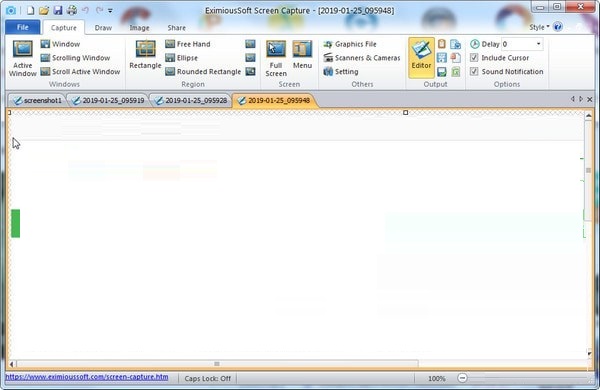
Task: Click the unlabeled region icon beside Free Hand
Action: tap(250, 44)
